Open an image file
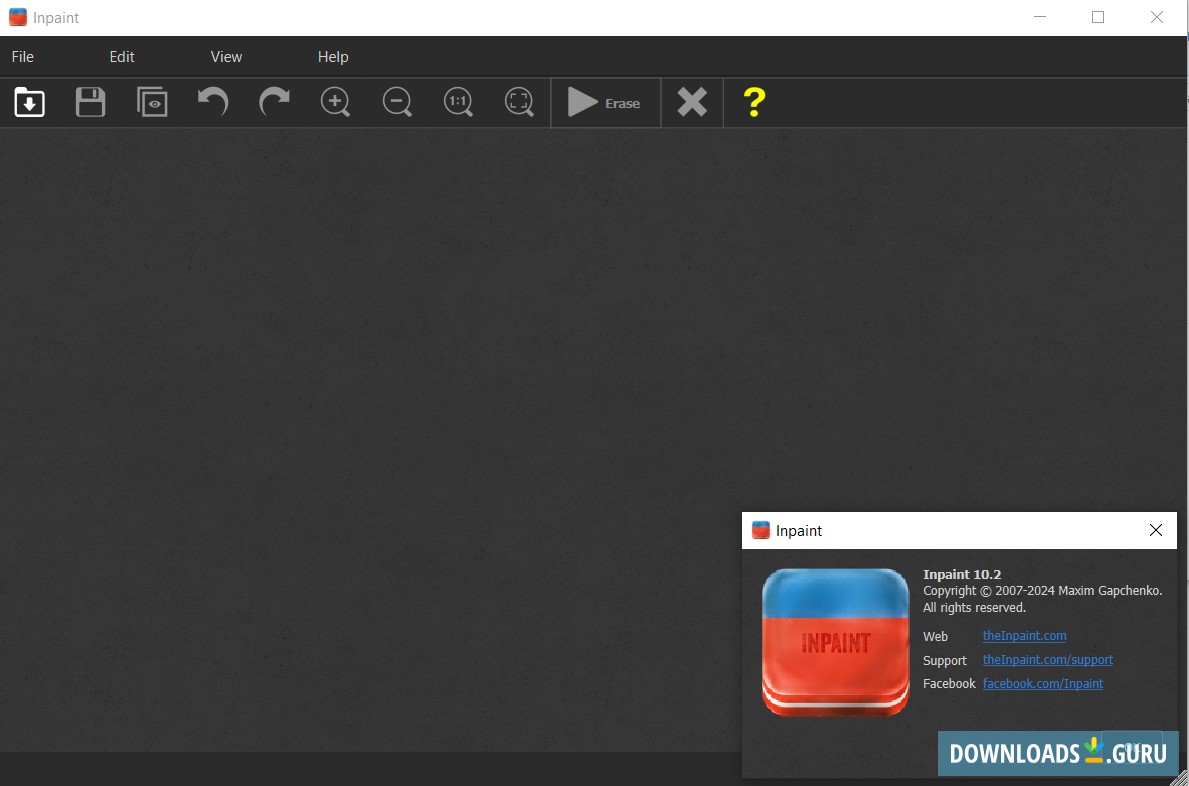 29,102
